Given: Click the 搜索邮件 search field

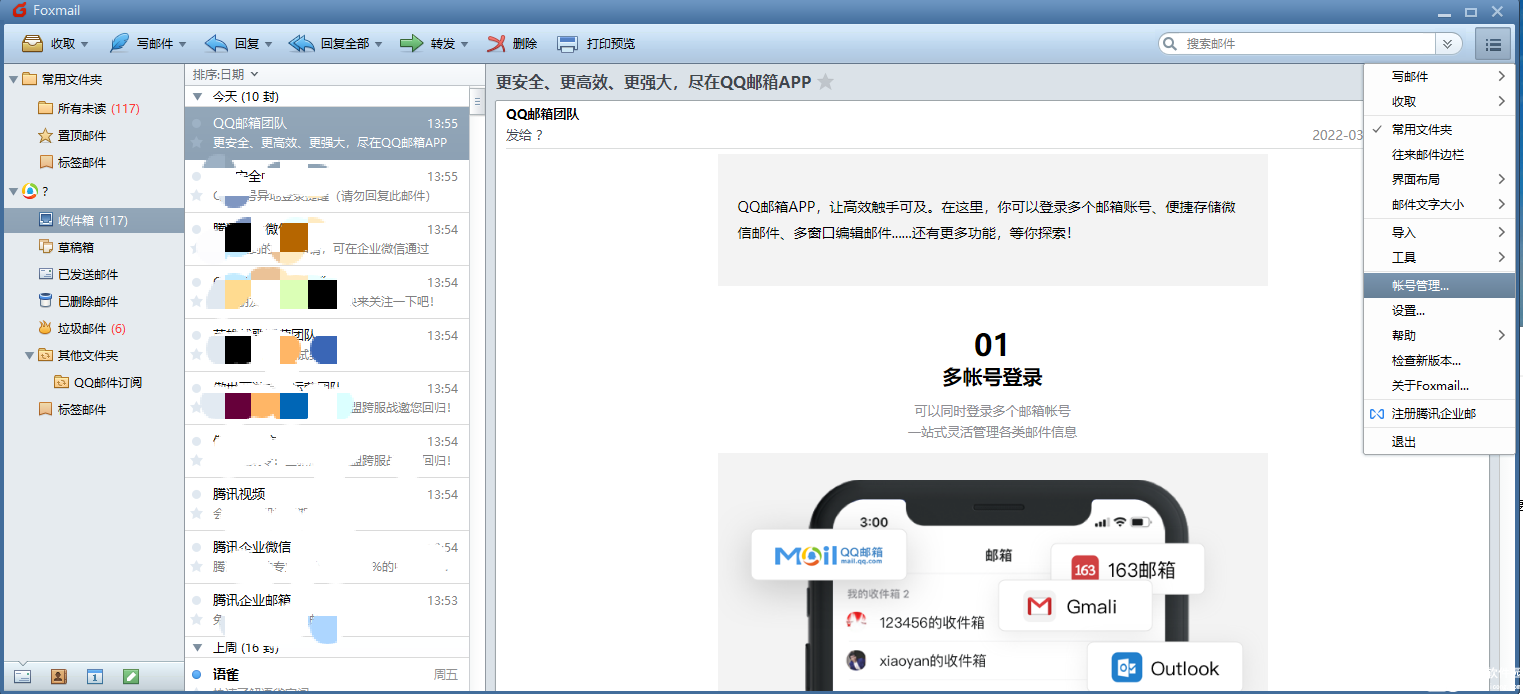Looking at the screenshot, I should [1308, 44].
